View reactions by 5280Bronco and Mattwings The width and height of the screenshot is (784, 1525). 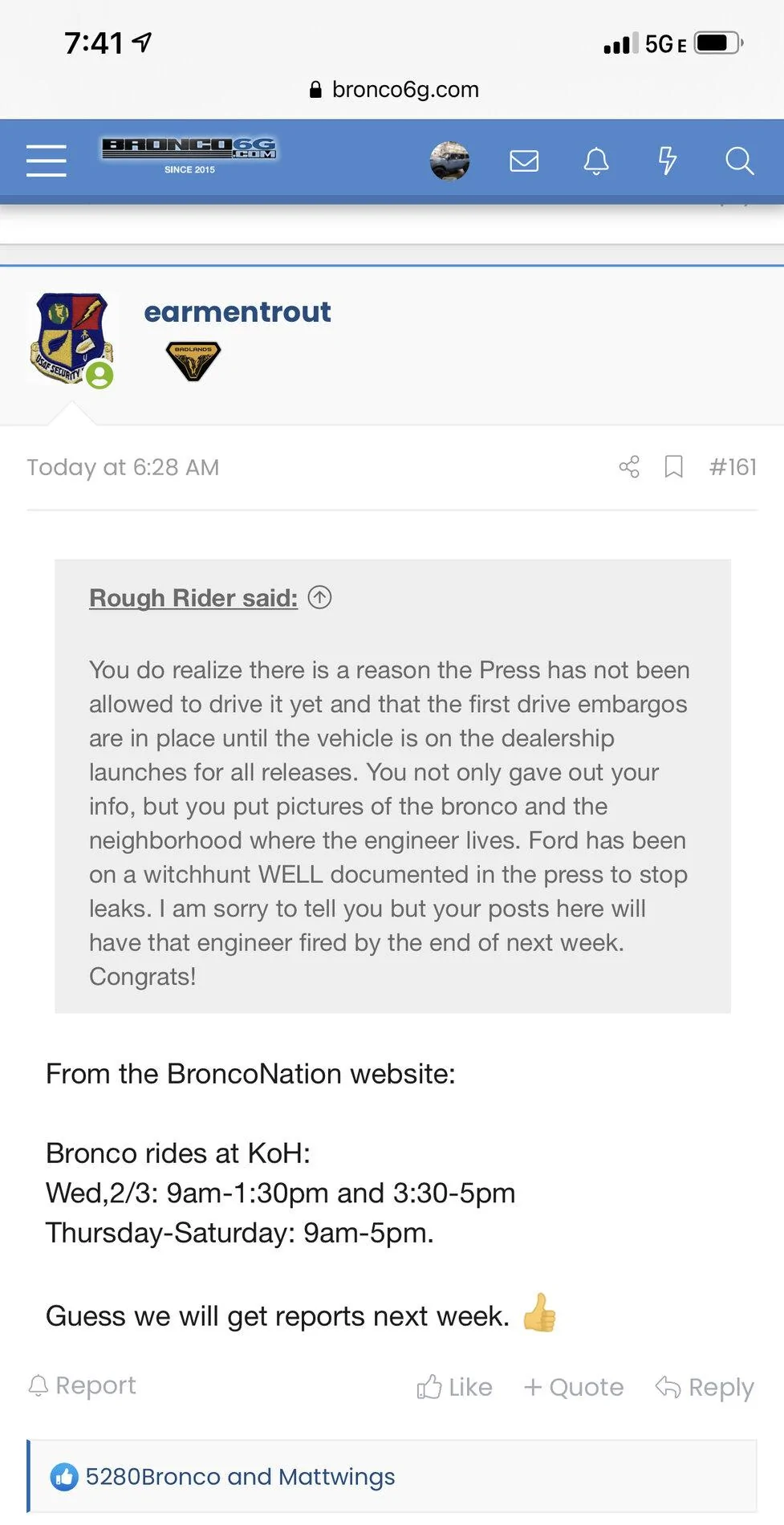[x=240, y=1477]
